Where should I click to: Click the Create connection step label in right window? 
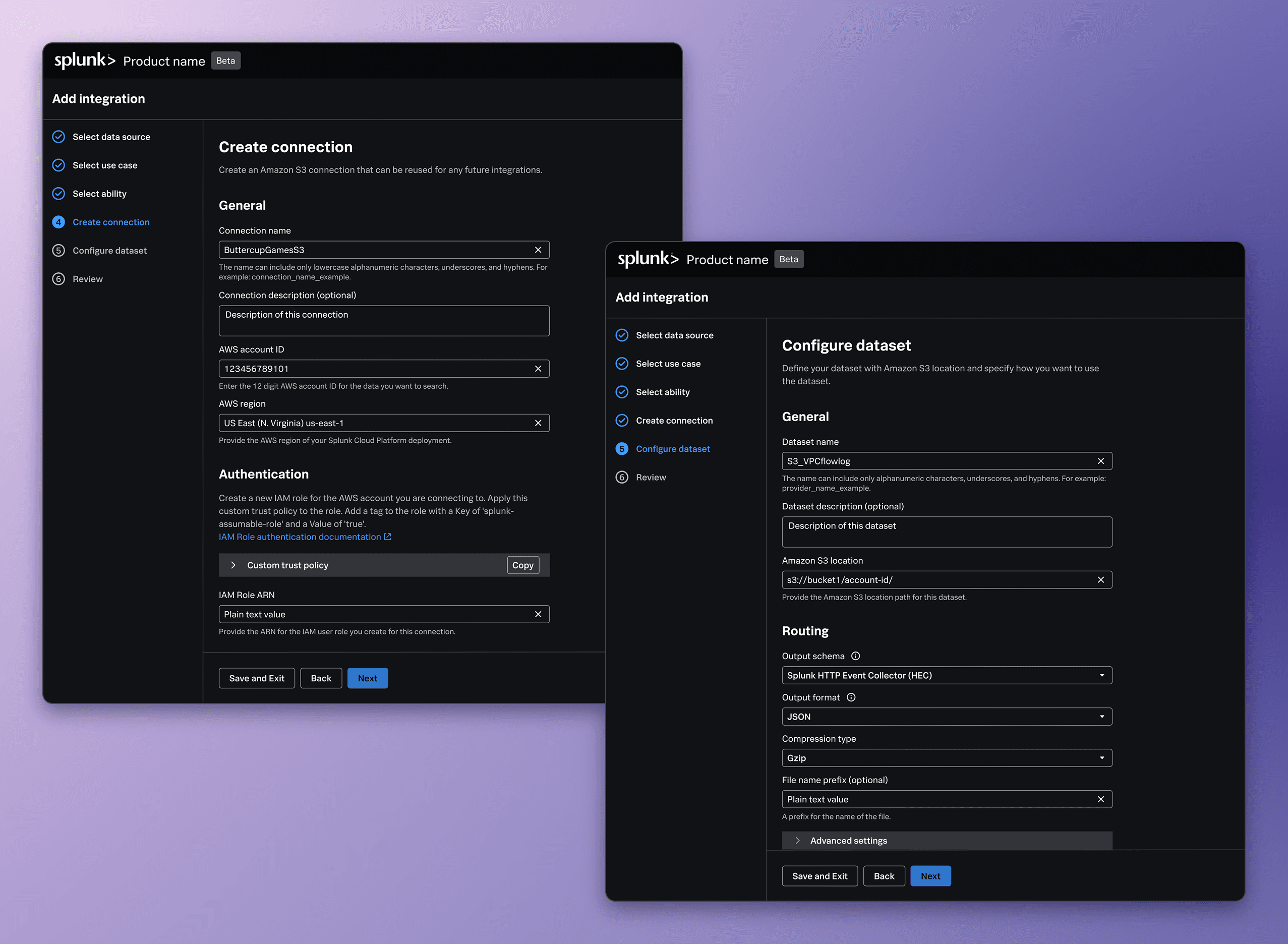pos(674,421)
